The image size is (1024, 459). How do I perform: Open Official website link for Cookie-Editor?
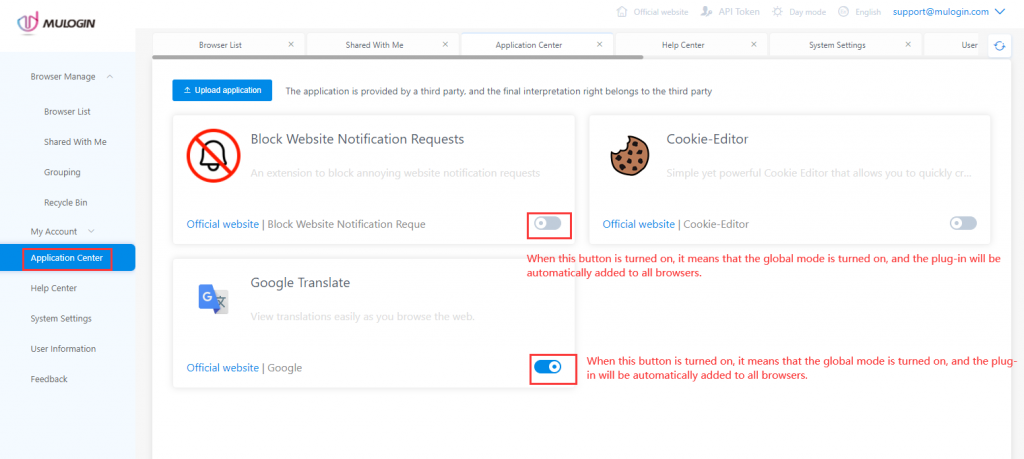click(x=639, y=224)
